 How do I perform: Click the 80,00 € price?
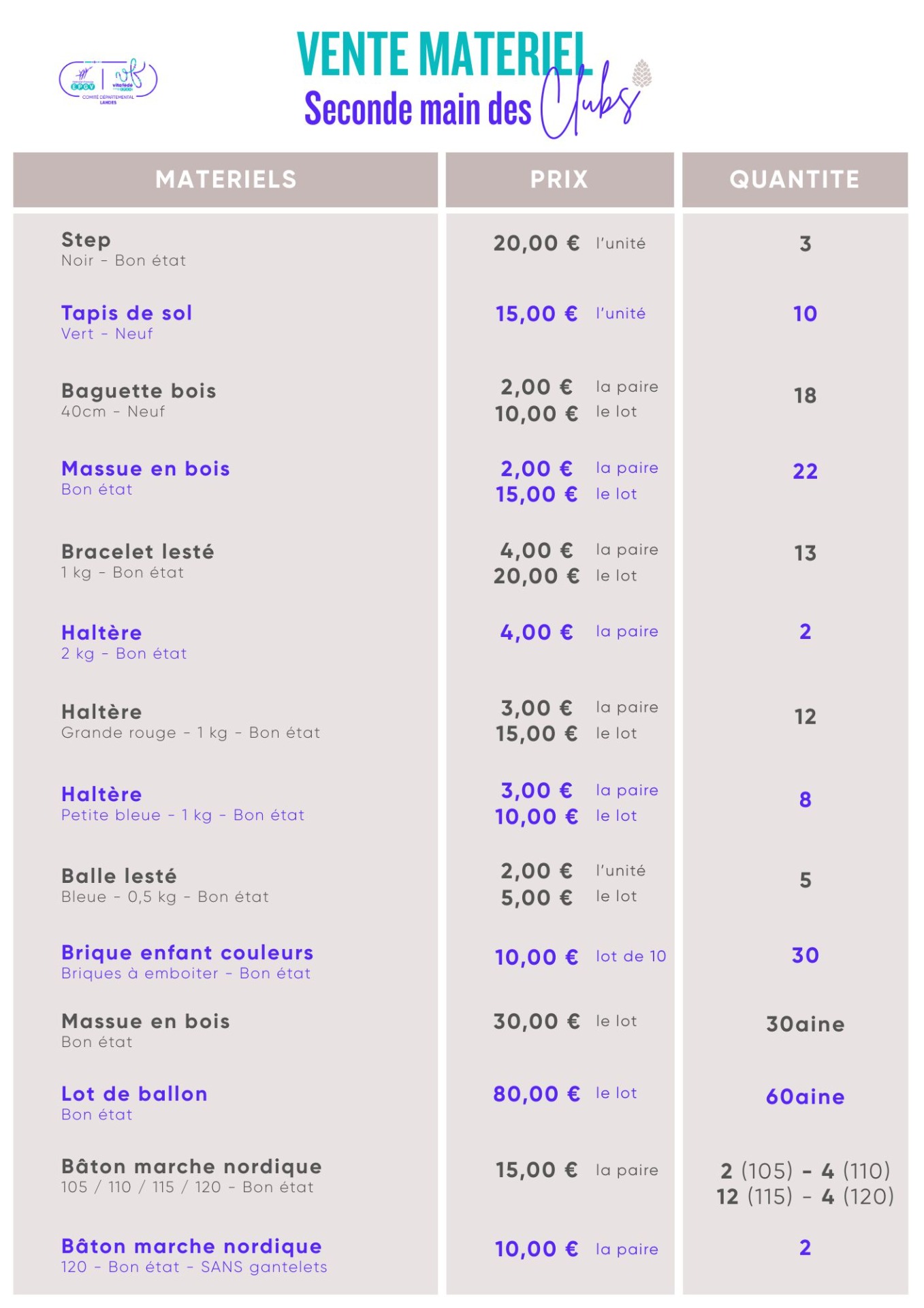[x=537, y=1094]
